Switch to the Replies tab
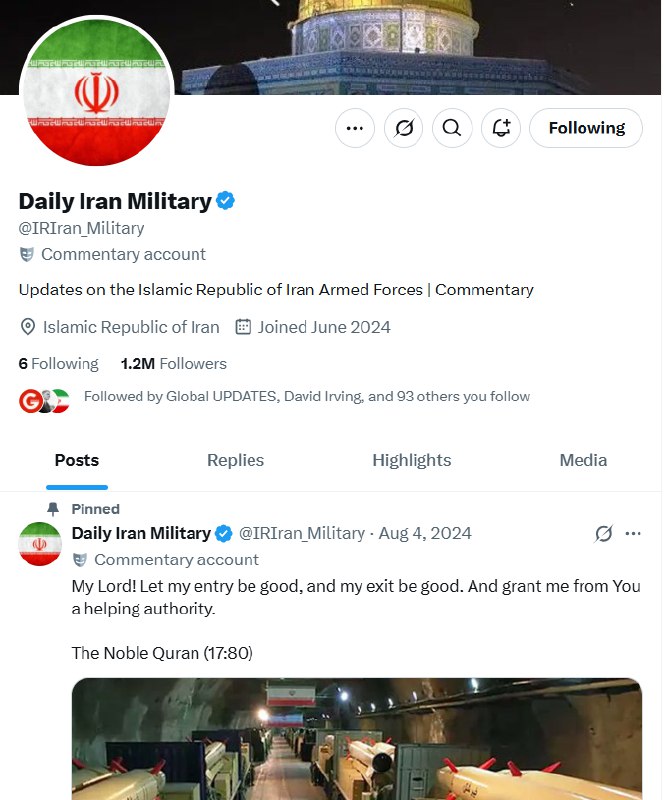This screenshot has width=667, height=800. click(235, 460)
